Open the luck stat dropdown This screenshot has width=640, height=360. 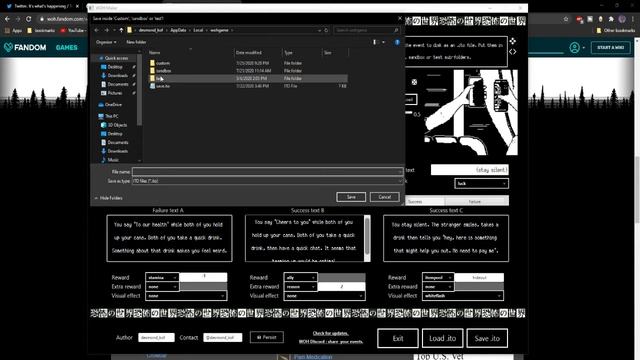click(x=481, y=184)
